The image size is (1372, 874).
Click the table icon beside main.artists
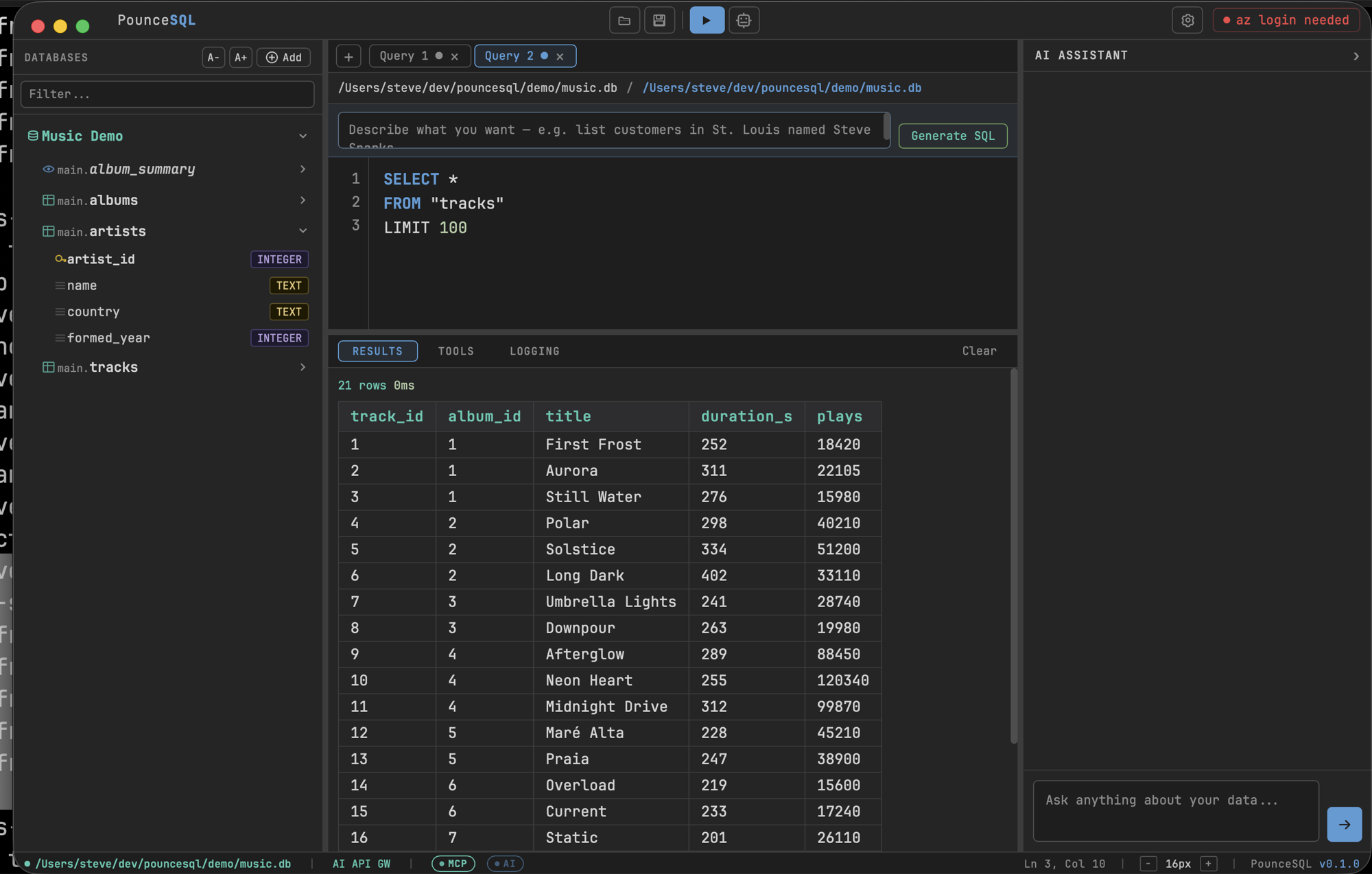coord(49,231)
